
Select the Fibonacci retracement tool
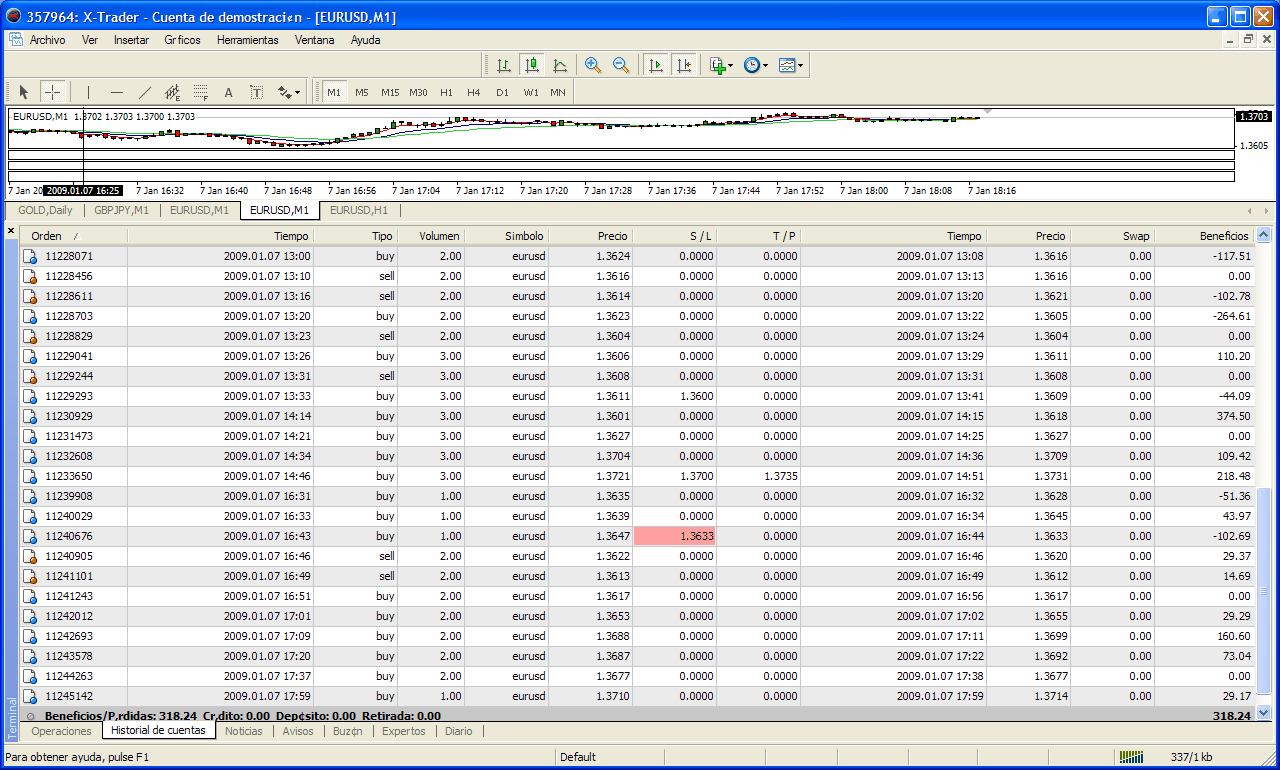pos(200,92)
